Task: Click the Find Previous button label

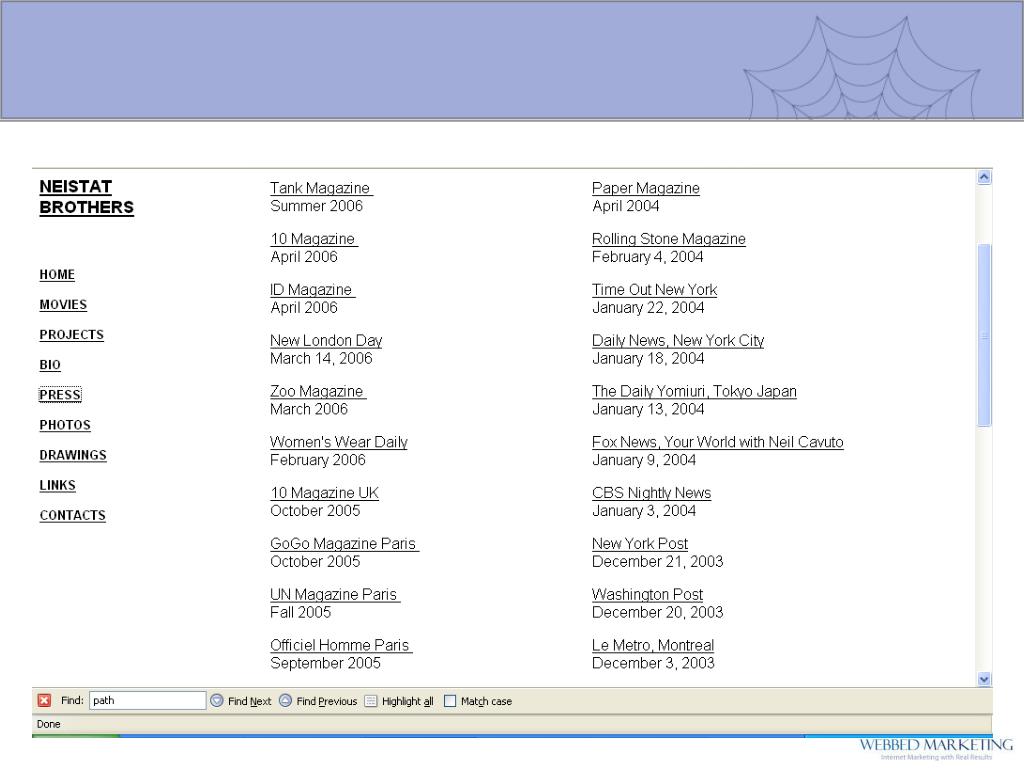Action: tap(327, 701)
